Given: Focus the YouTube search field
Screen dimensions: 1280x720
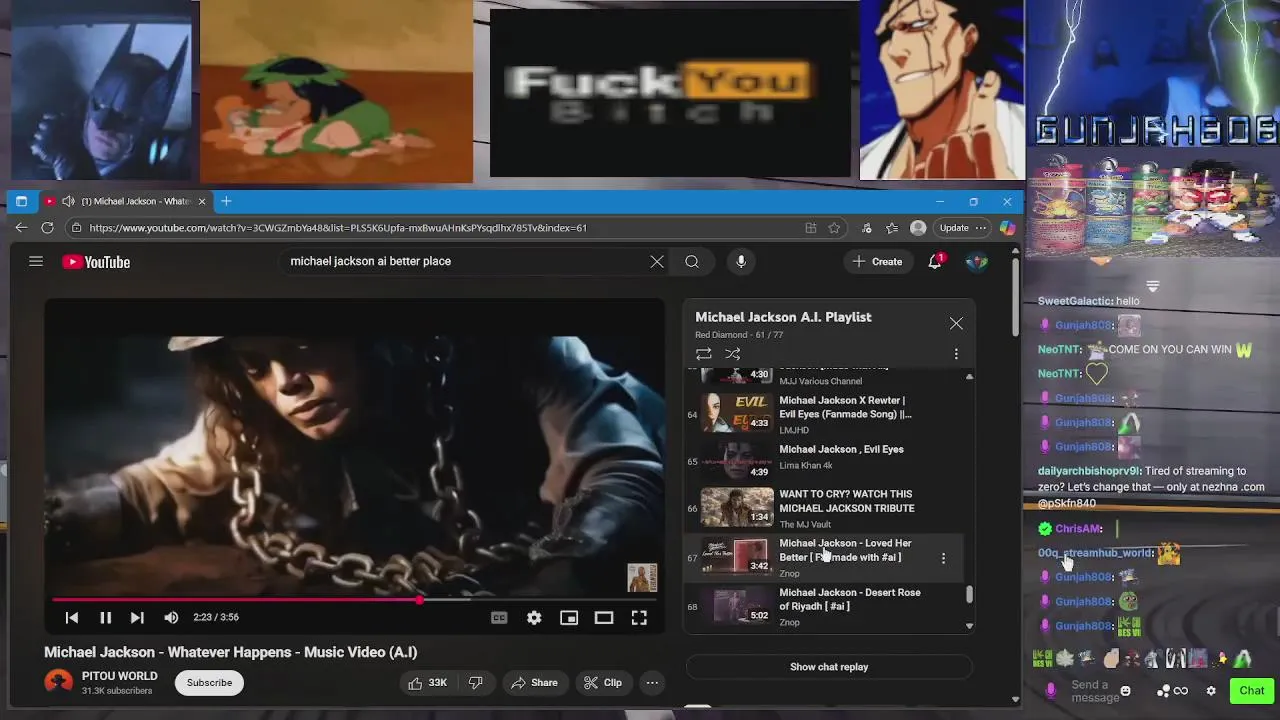Looking at the screenshot, I should coord(465,261).
